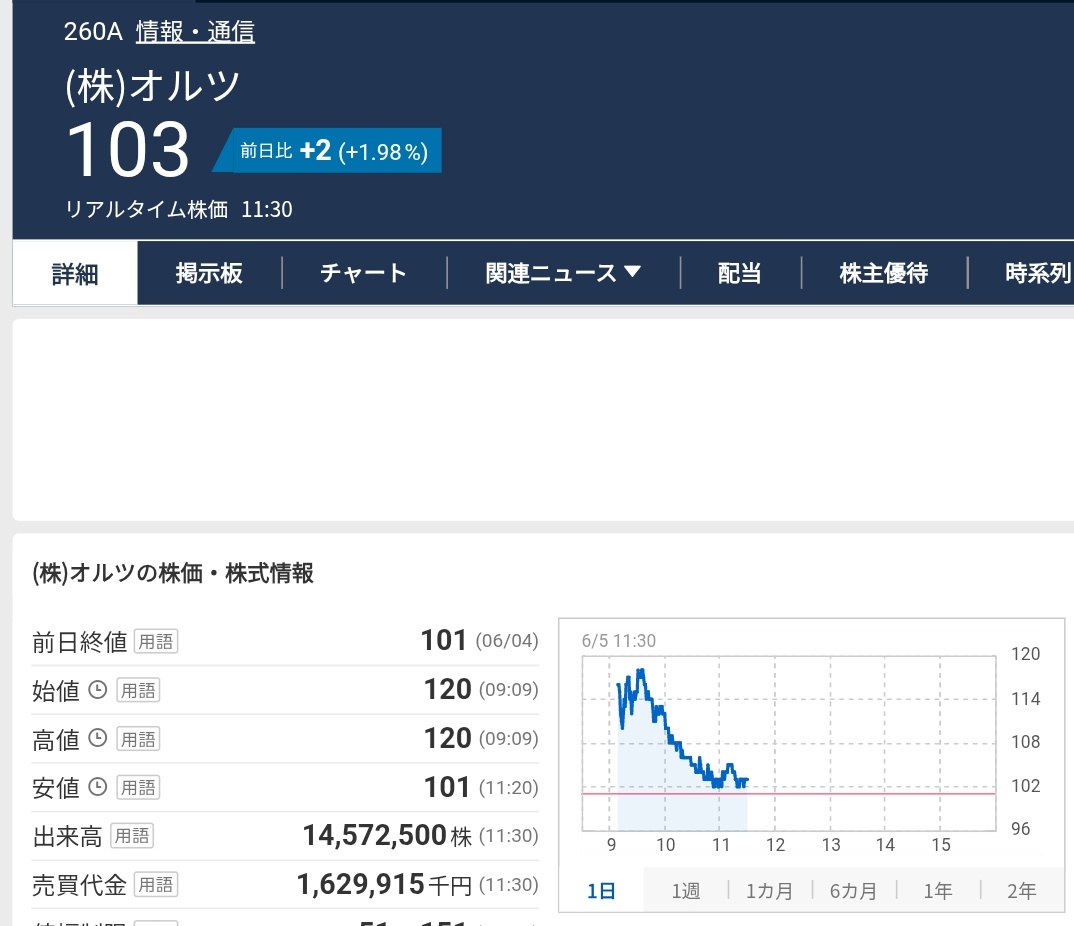Open the 用語 glossary badge beside 高値
Image resolution: width=1074 pixels, height=926 pixels.
point(138,739)
